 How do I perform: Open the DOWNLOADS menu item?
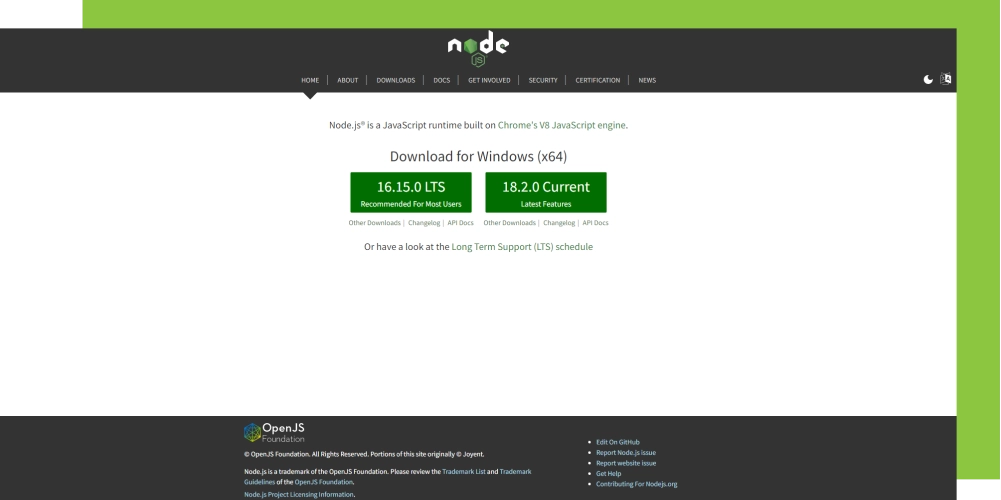(x=395, y=80)
